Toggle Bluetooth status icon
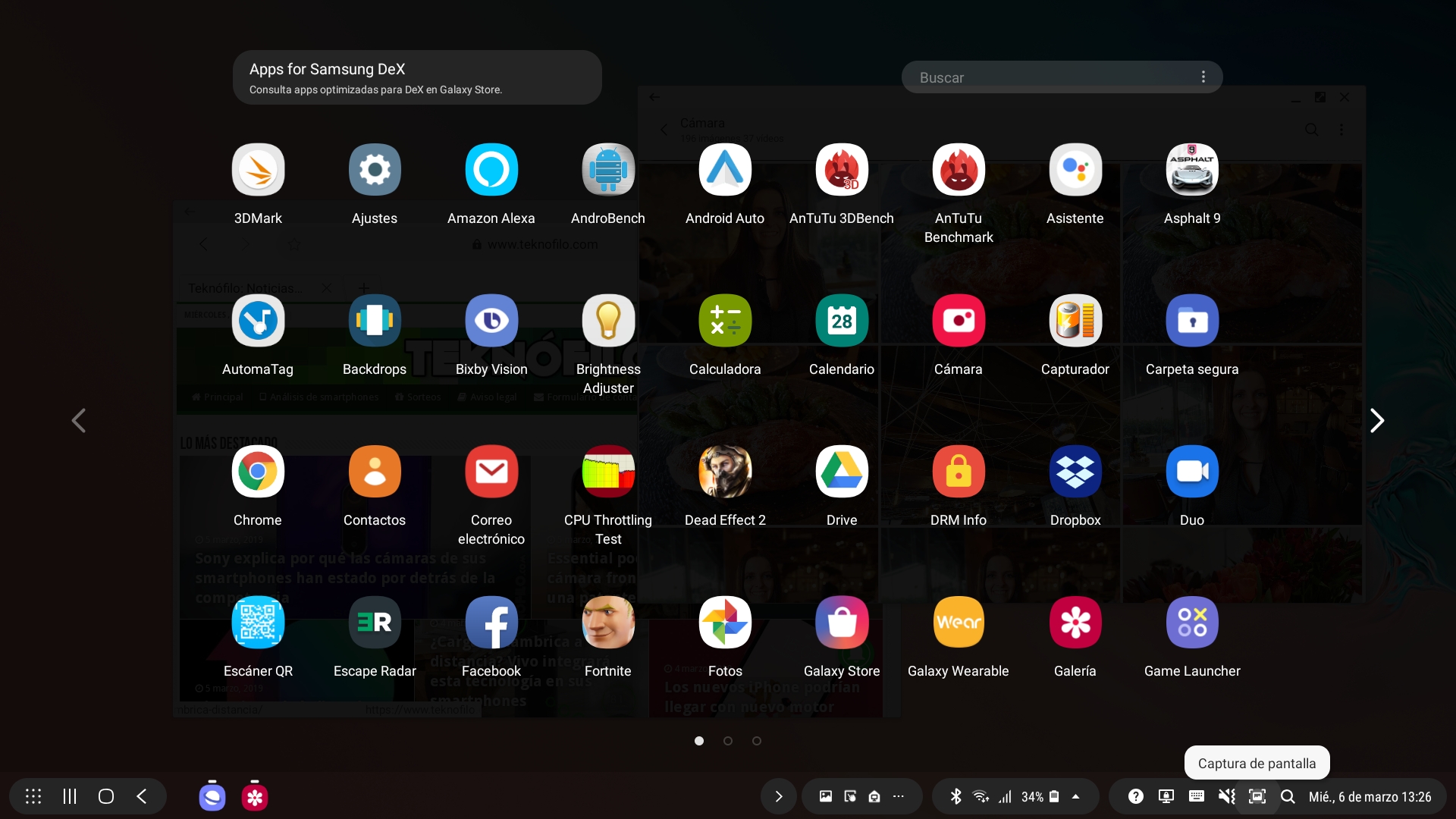 tap(956, 796)
